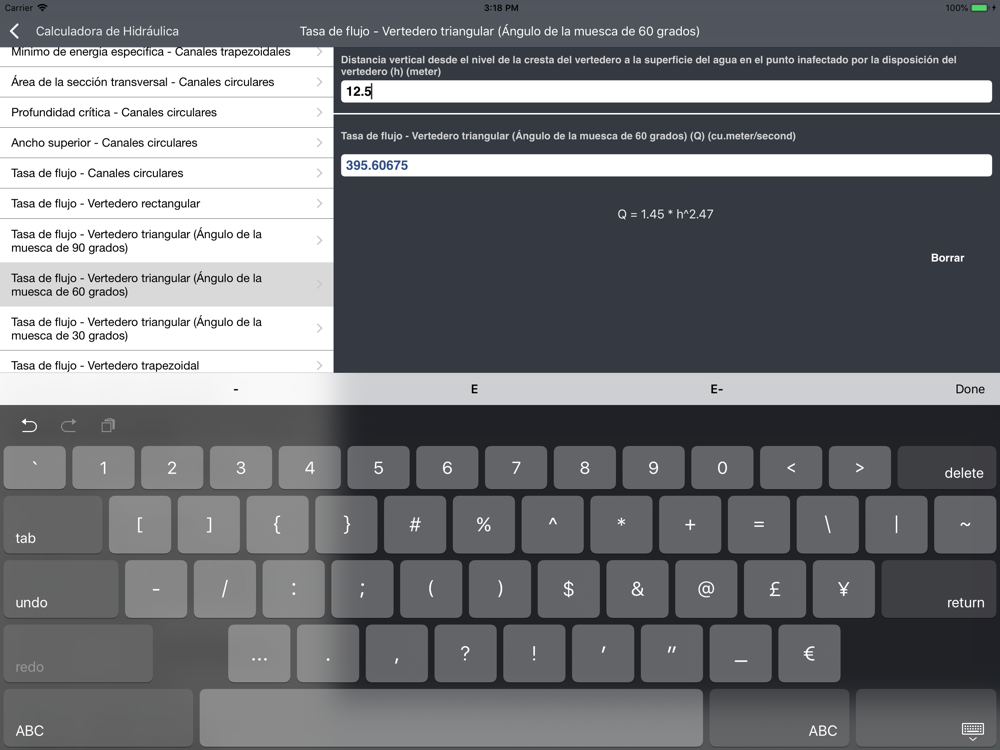1000x750 pixels.
Task: Tap the 0 number key
Action: coord(722,467)
